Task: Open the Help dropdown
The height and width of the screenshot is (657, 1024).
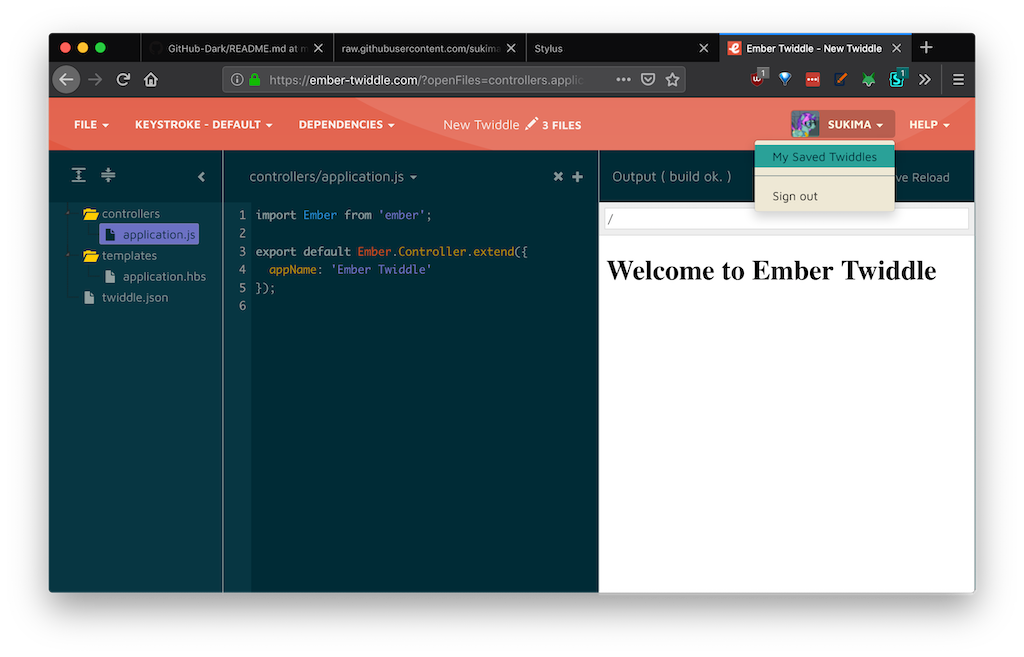Action: pyautogui.click(x=929, y=125)
